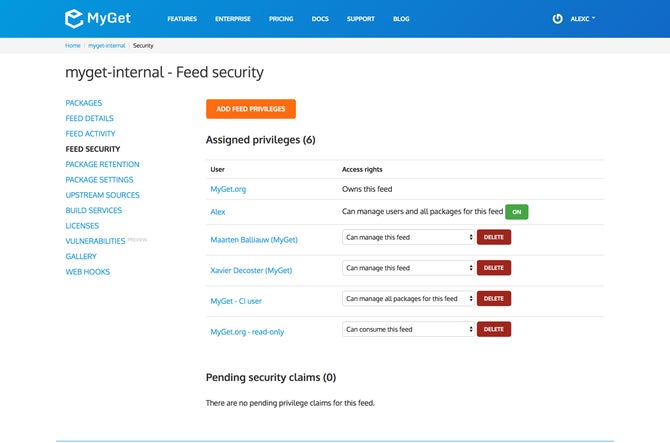Image resolution: width=670 pixels, height=443 pixels.
Task: Click the MyGet logo
Action: [97, 18]
